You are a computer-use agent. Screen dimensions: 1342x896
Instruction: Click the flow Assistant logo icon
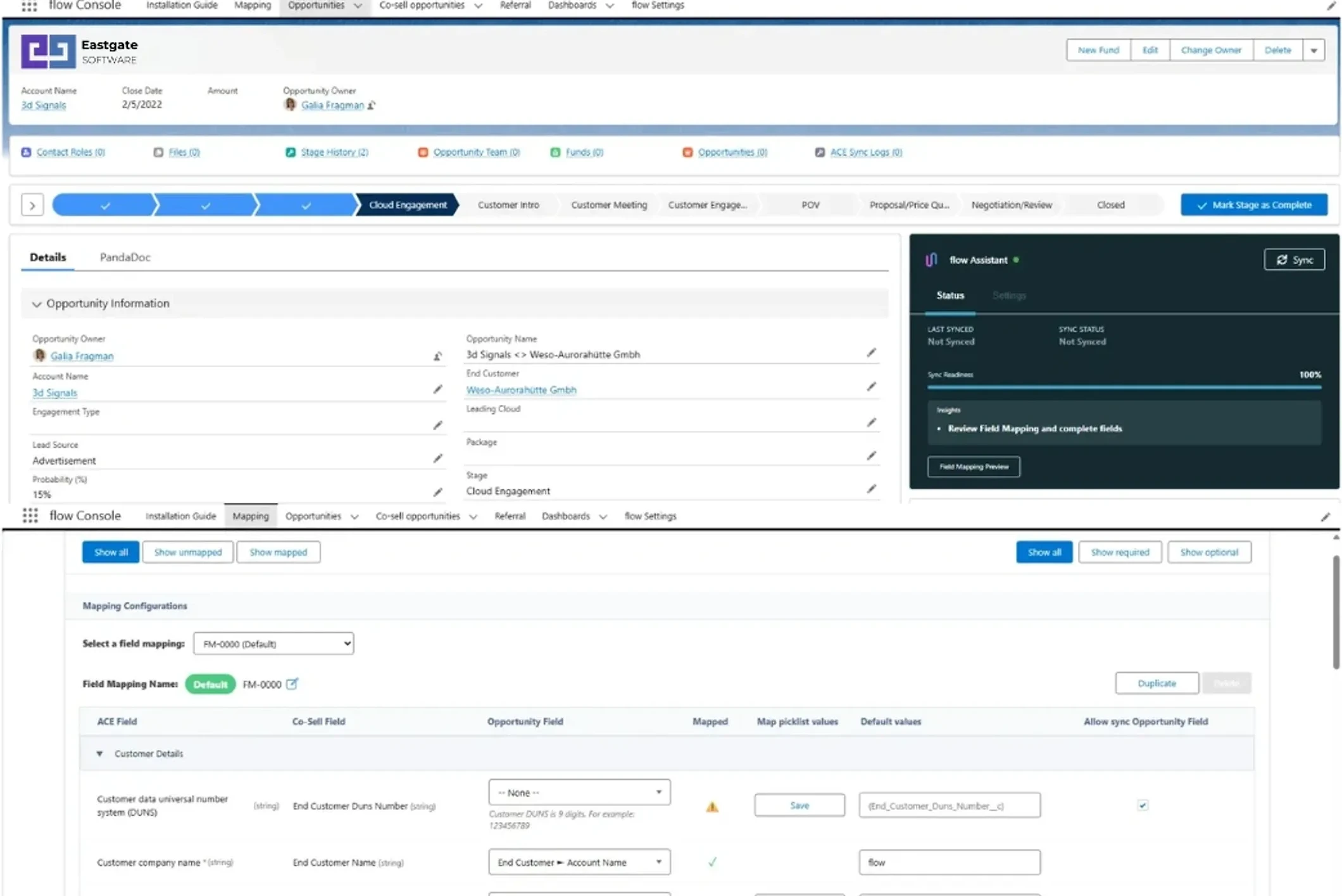tap(931, 260)
